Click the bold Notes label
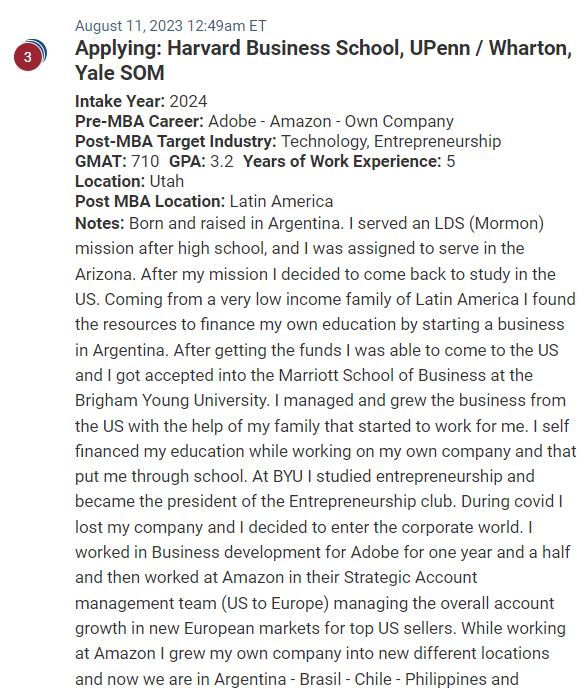588x691 pixels. (x=100, y=223)
